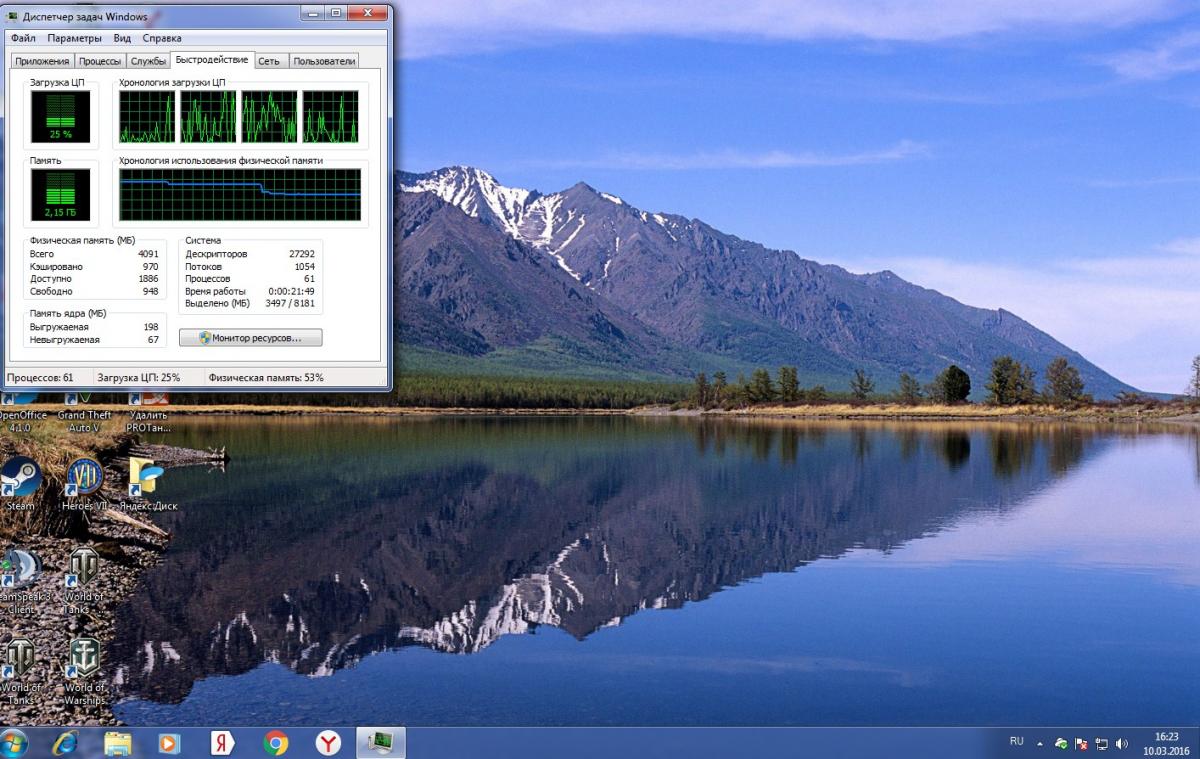Launch Internet Explorer from the taskbar
Screen dimensions: 1200x759
pyautogui.click(x=66, y=742)
